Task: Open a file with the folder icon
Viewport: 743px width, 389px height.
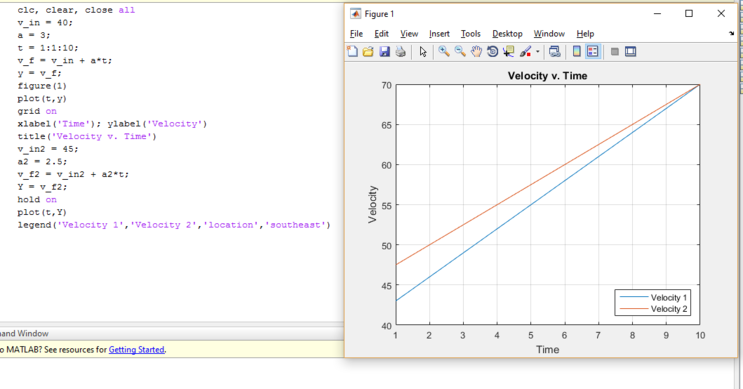Action: coord(368,52)
